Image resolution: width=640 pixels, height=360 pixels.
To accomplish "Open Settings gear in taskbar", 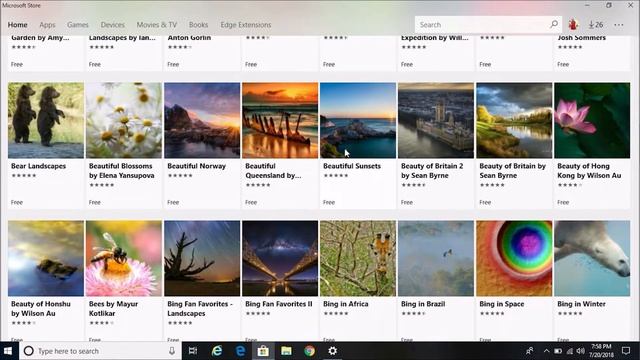I will coord(333,351).
